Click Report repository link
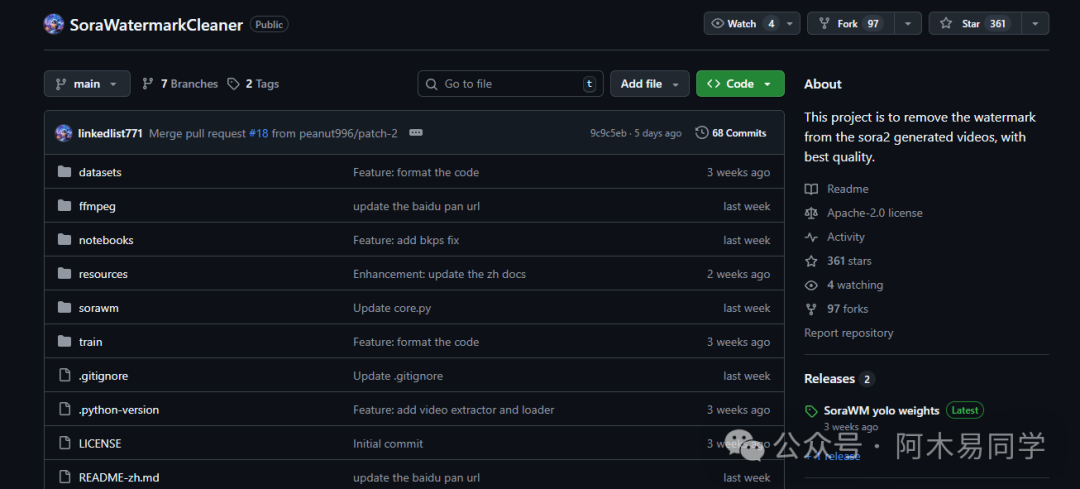 (849, 333)
